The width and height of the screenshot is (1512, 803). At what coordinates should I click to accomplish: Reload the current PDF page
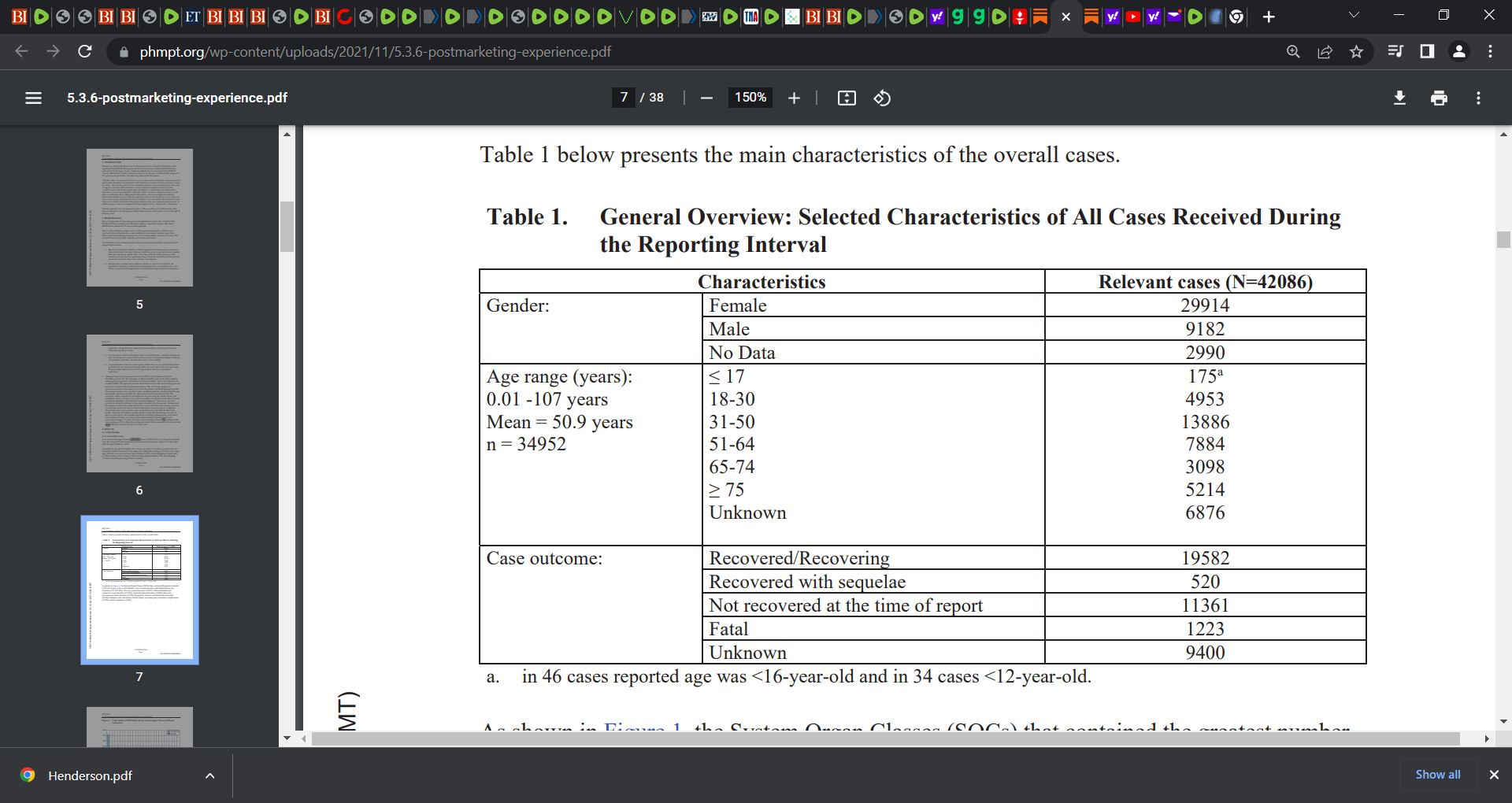tap(85, 51)
